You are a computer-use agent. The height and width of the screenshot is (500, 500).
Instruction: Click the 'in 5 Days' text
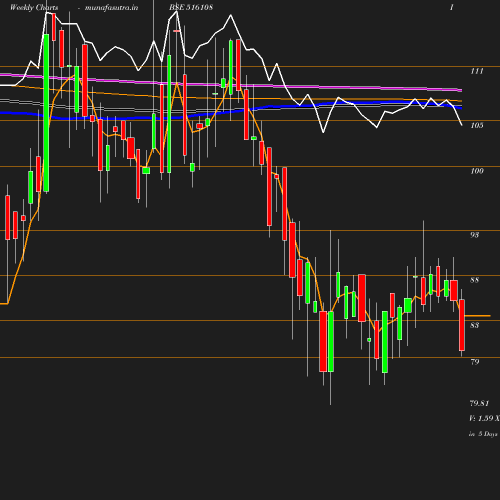pyautogui.click(x=483, y=434)
